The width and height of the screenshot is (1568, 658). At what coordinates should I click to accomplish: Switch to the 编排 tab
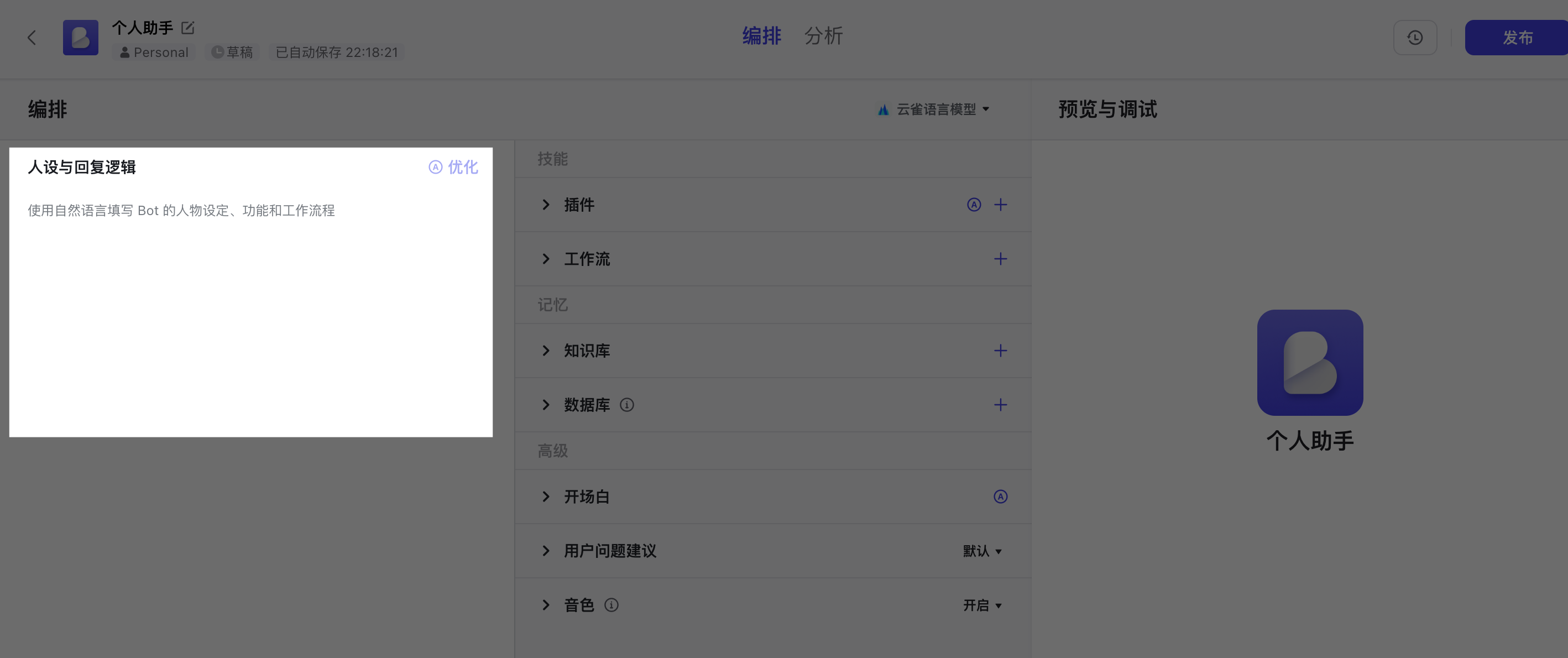pyautogui.click(x=761, y=36)
